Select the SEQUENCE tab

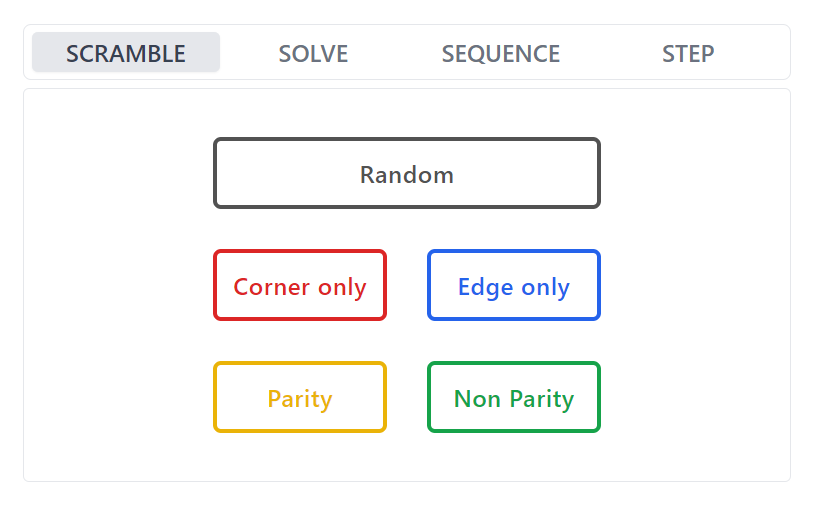click(x=500, y=53)
